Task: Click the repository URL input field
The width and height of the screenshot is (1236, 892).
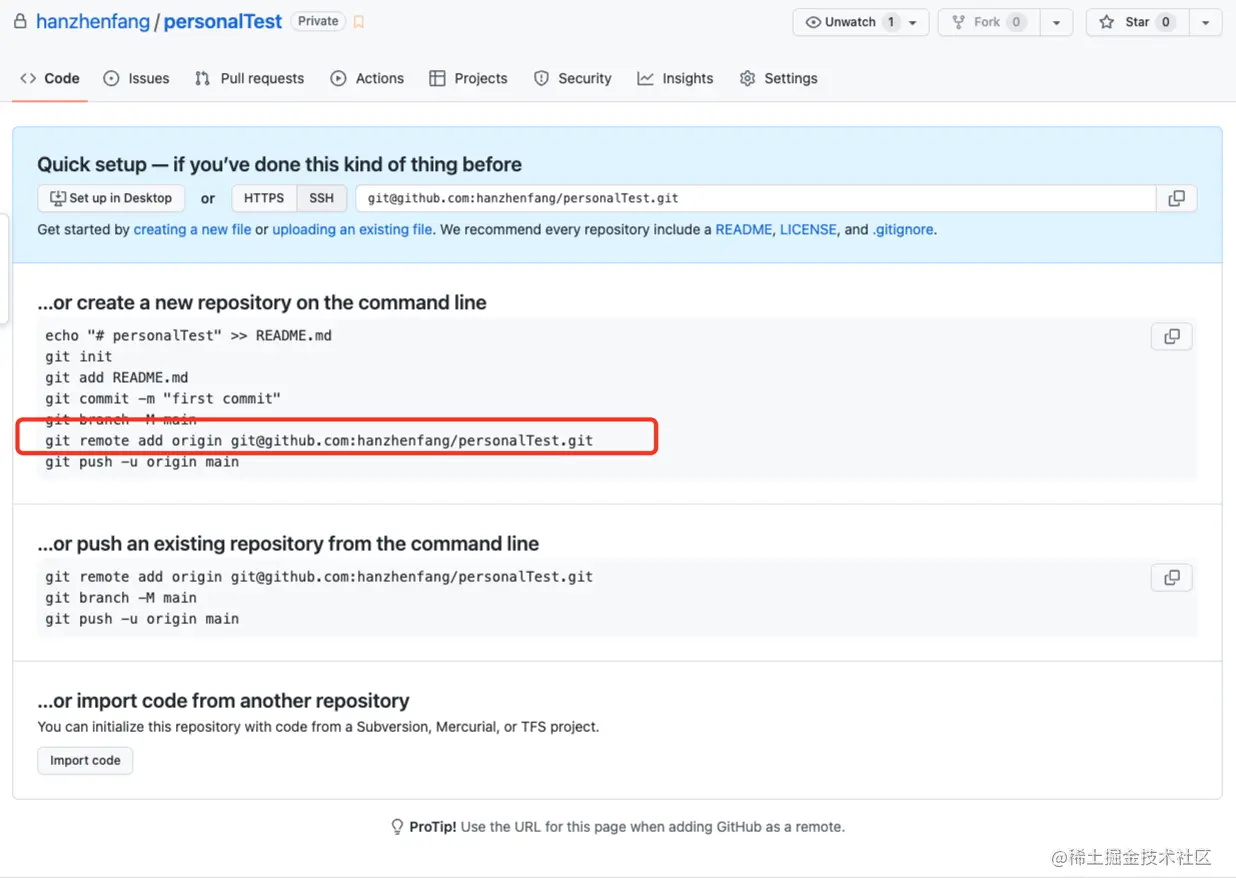Action: coord(756,198)
